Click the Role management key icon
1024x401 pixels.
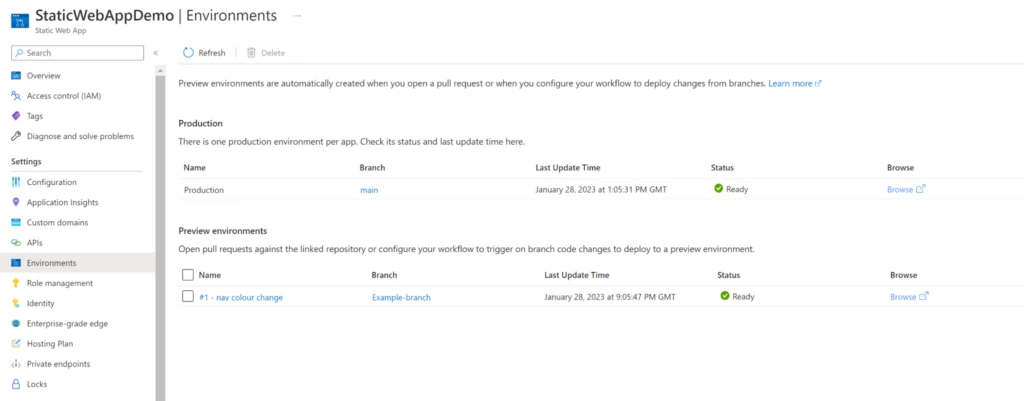point(16,283)
